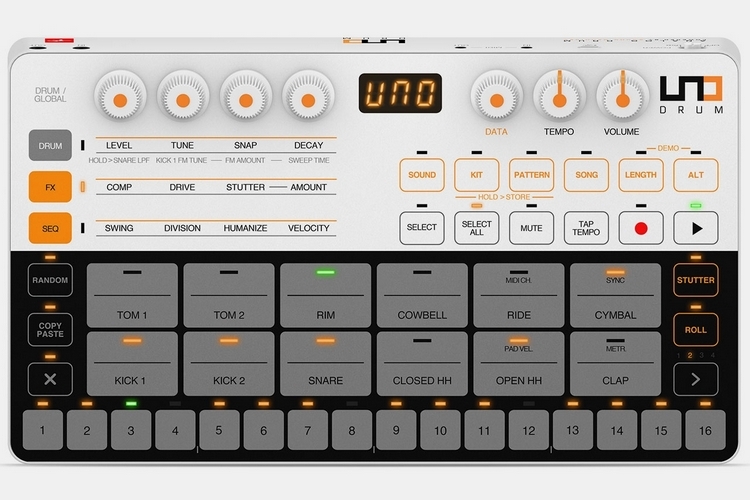Hit the CYMBAL pad
The image size is (750, 500).
pos(616,295)
